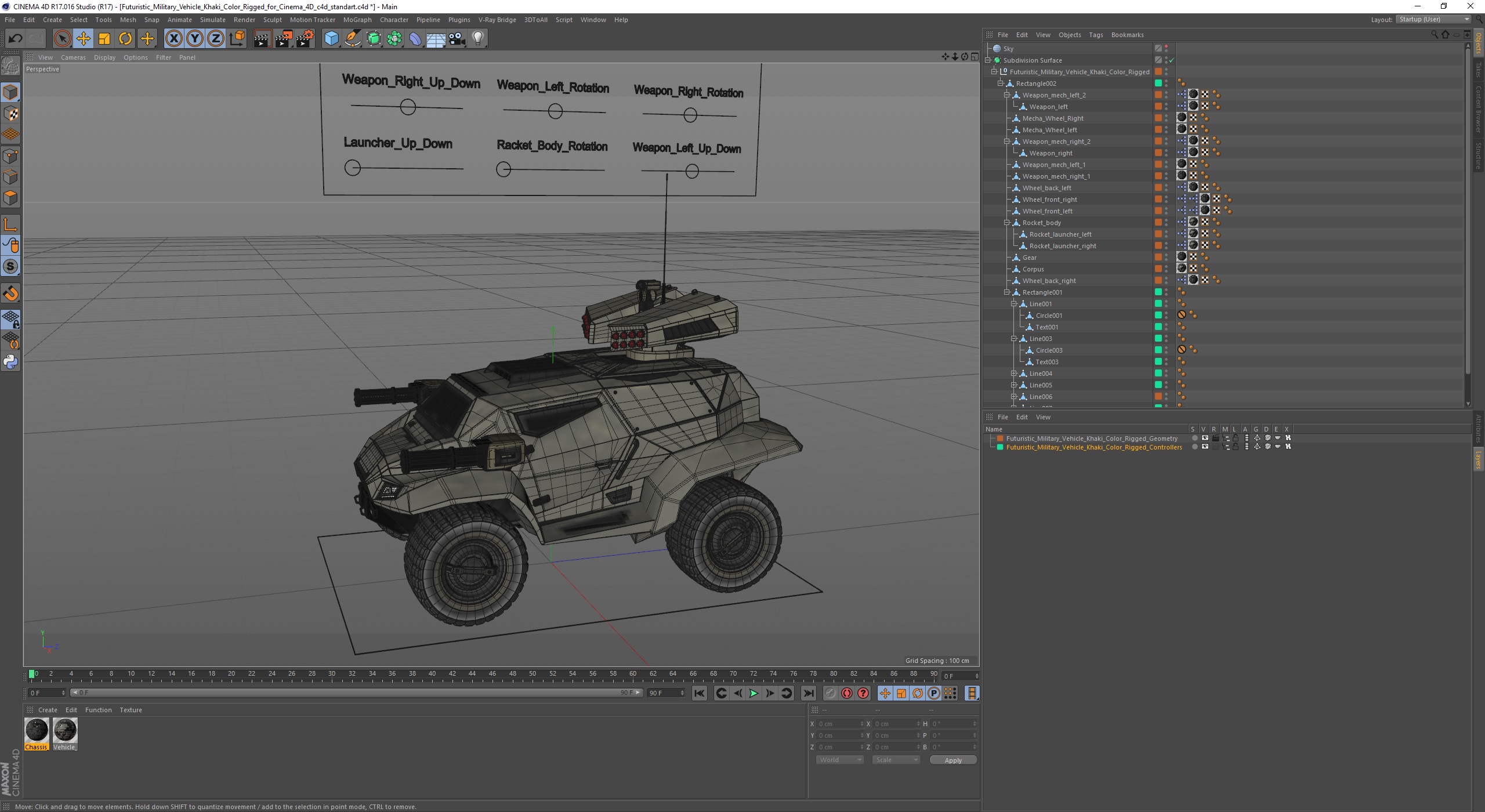Toggle Z axis lock
The image size is (1485, 812).
point(216,39)
